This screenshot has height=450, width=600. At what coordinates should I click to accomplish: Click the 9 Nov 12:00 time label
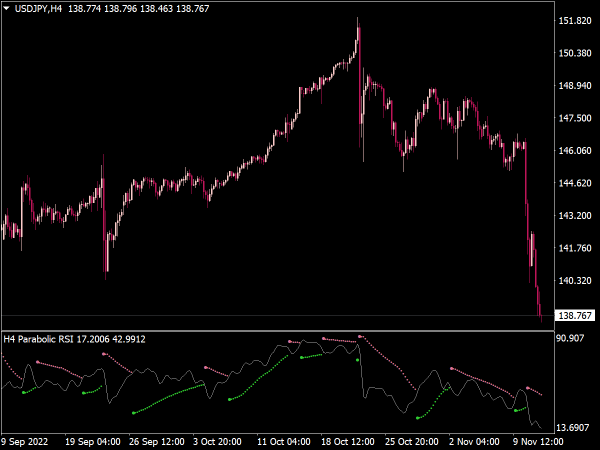pos(538,442)
